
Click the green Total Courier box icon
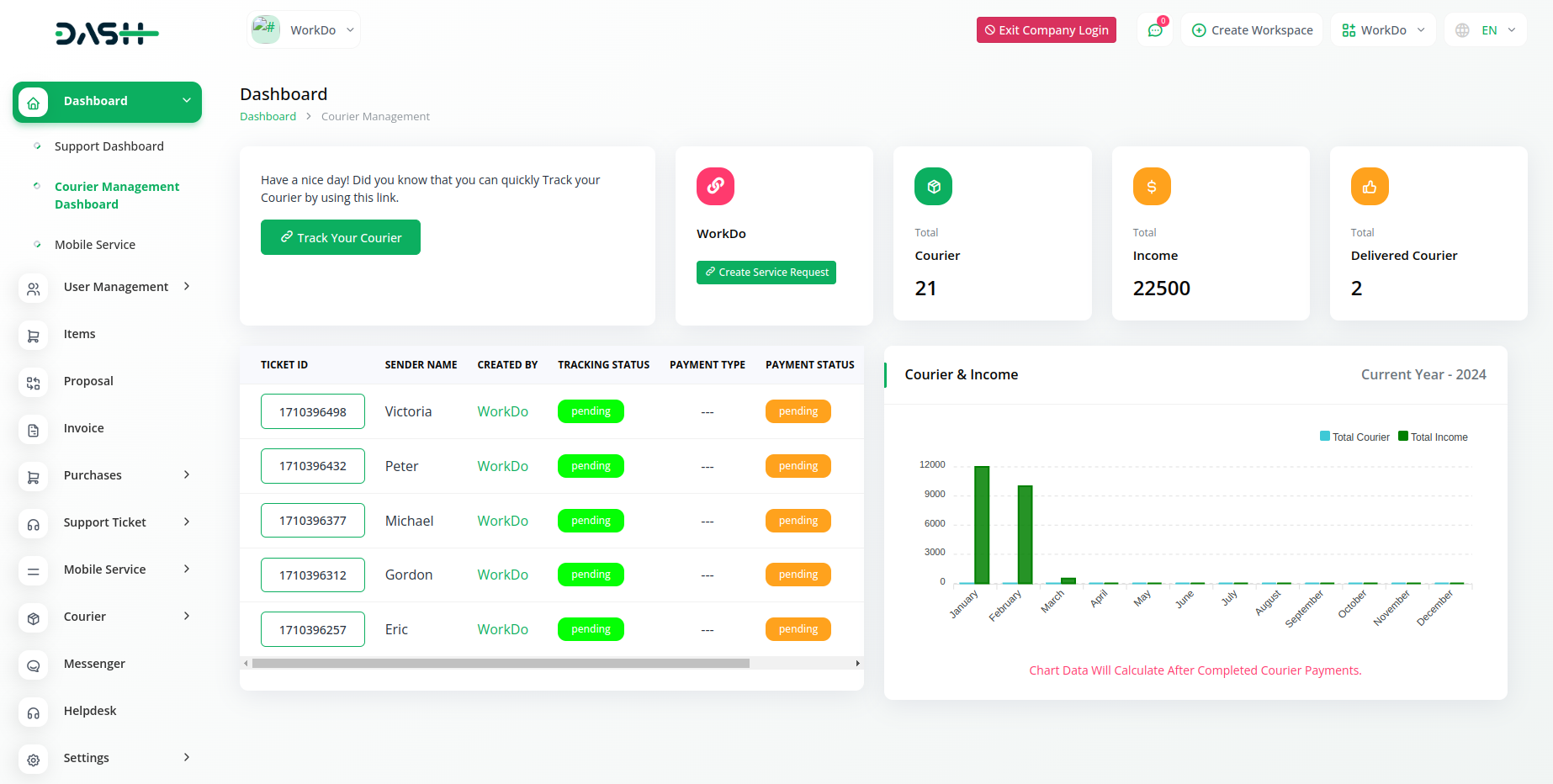[x=933, y=186]
